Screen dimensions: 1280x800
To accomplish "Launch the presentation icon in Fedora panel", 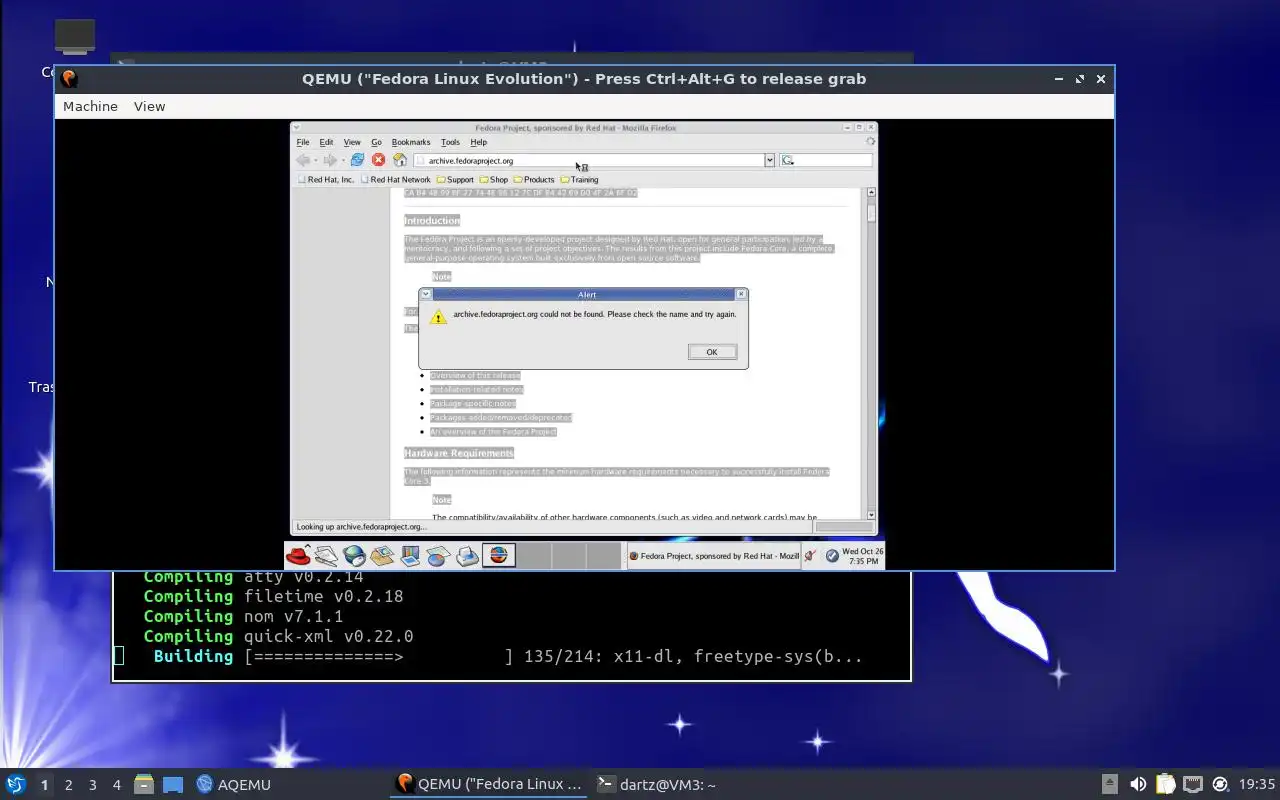I will pos(410,555).
